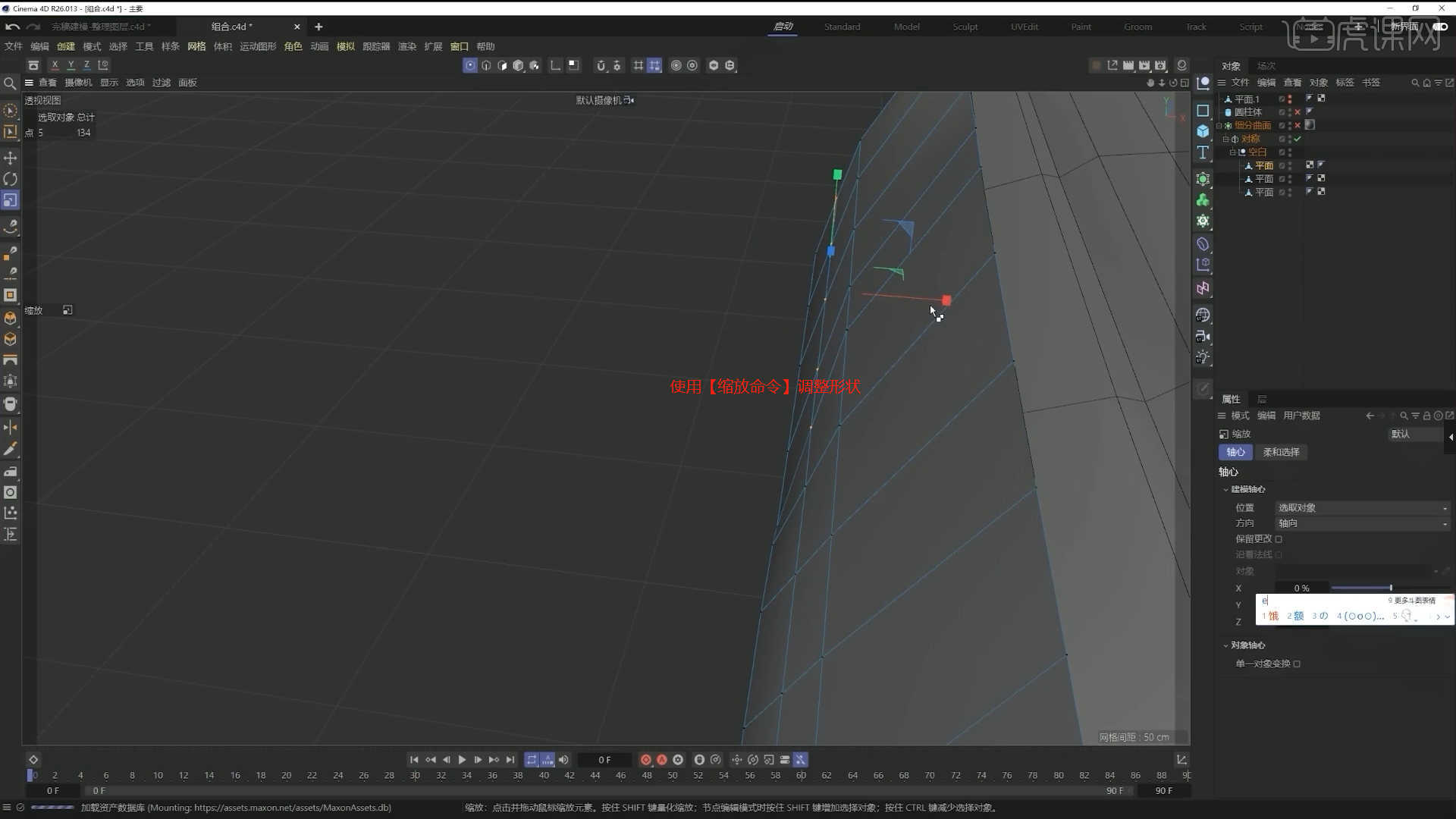Go to end of animation
Image resolution: width=1456 pixels, height=819 pixels.
point(510,760)
